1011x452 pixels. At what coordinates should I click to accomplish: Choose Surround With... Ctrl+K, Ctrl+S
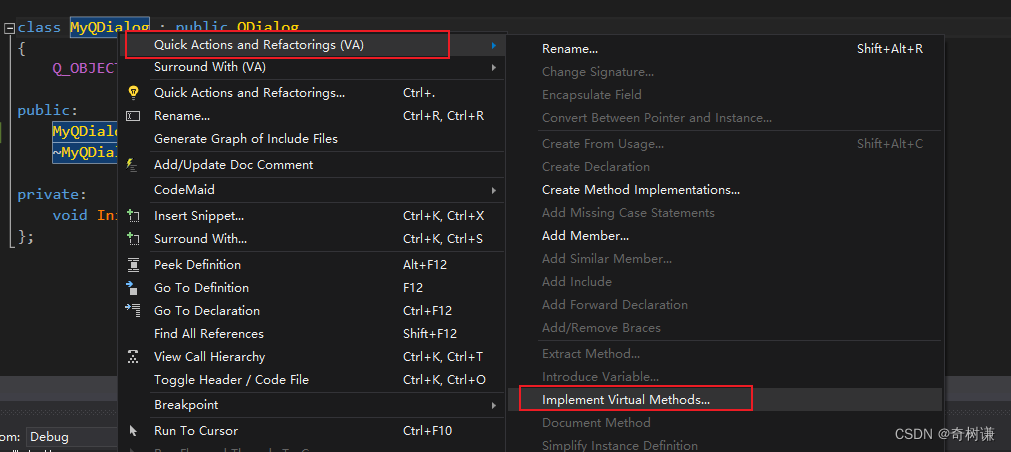[x=311, y=239]
